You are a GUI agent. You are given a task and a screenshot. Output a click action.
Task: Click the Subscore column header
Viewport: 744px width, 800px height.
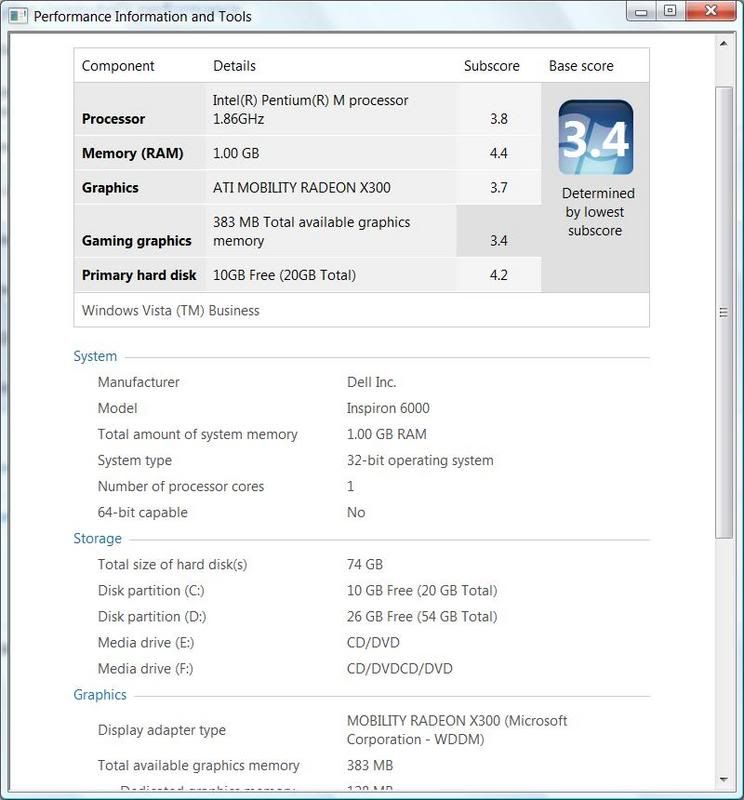[x=492, y=66]
